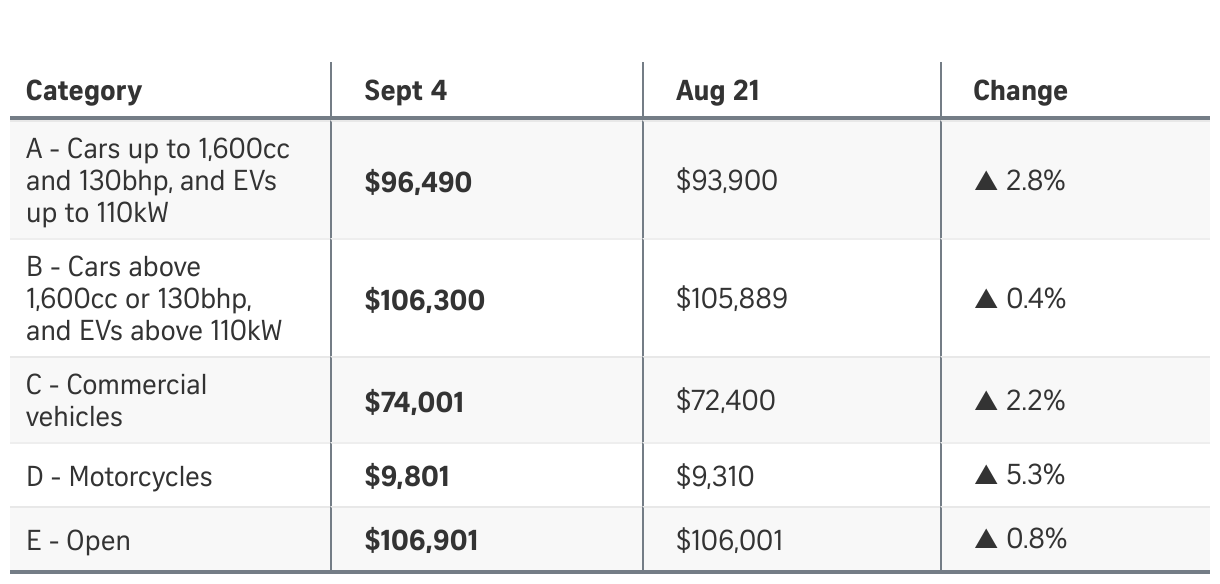The image size is (1220, 584).
Task: Select the Aug 21 column header
Action: point(717,91)
